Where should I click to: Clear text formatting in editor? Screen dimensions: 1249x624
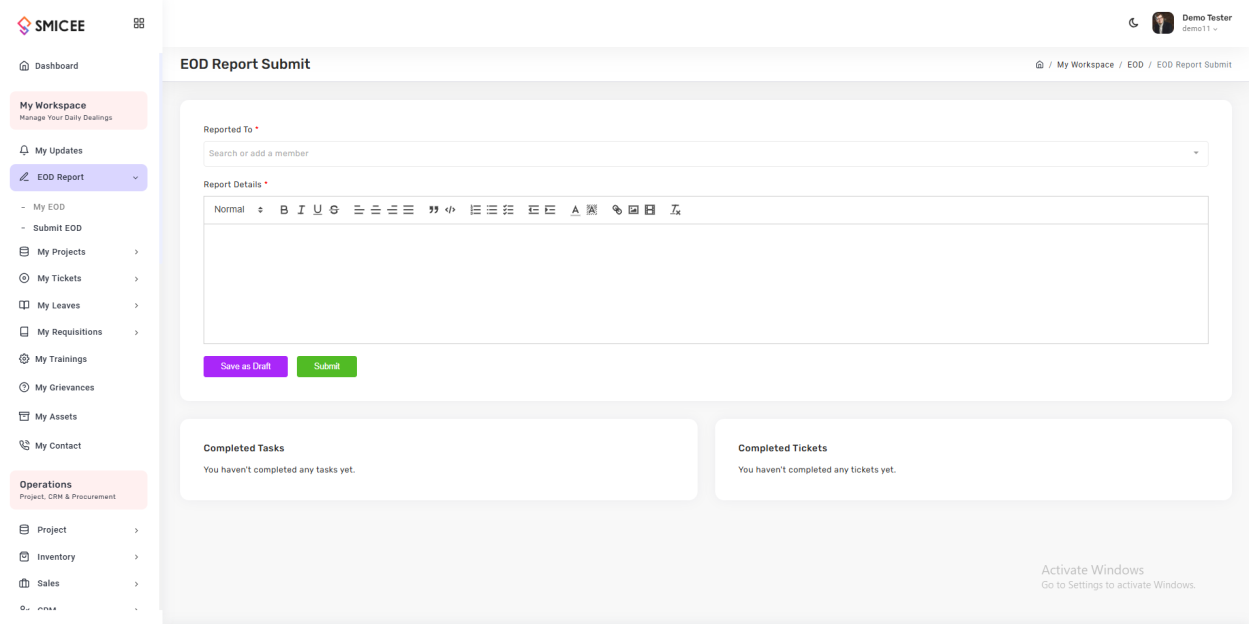click(675, 210)
